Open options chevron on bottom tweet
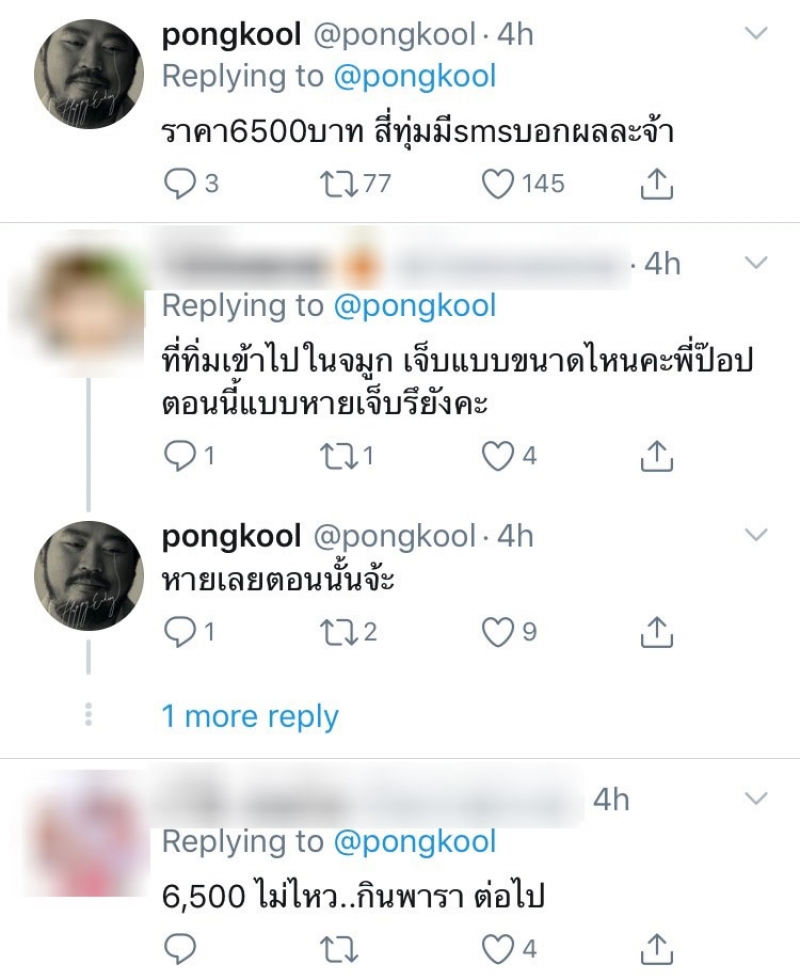 (757, 799)
